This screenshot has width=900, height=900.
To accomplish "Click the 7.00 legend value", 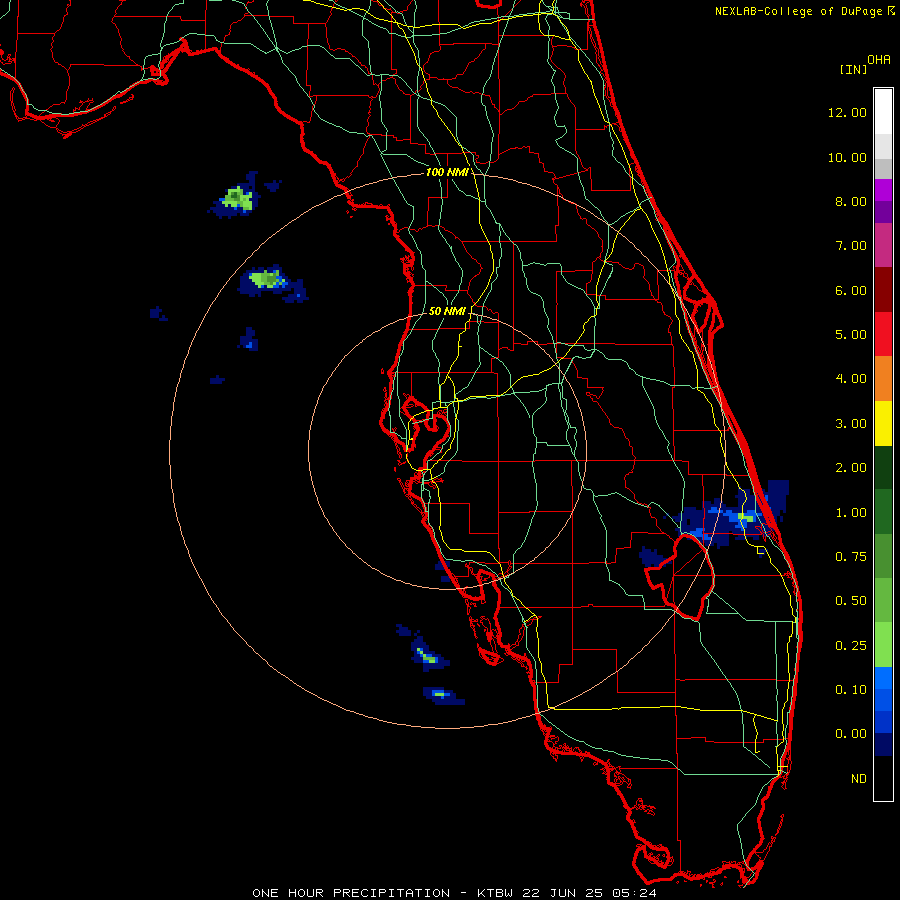I will (851, 246).
